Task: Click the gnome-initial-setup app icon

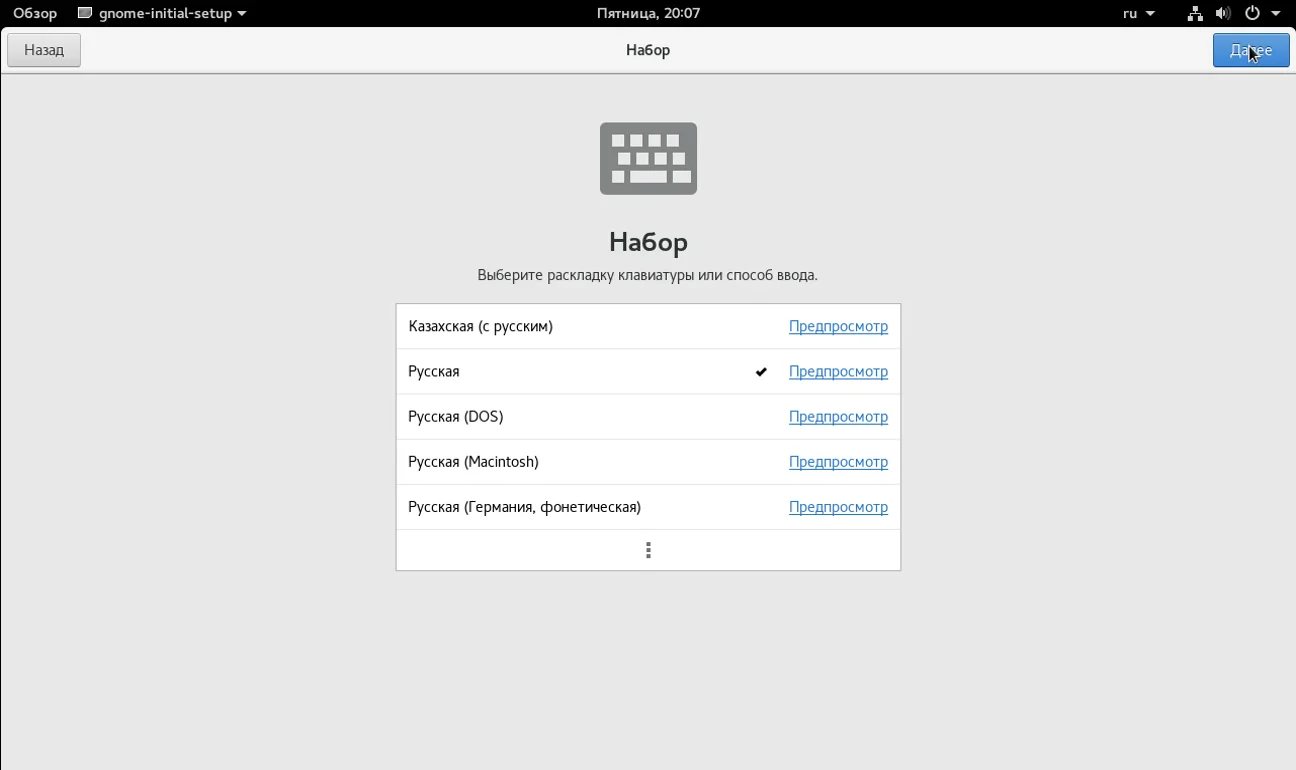Action: [85, 14]
